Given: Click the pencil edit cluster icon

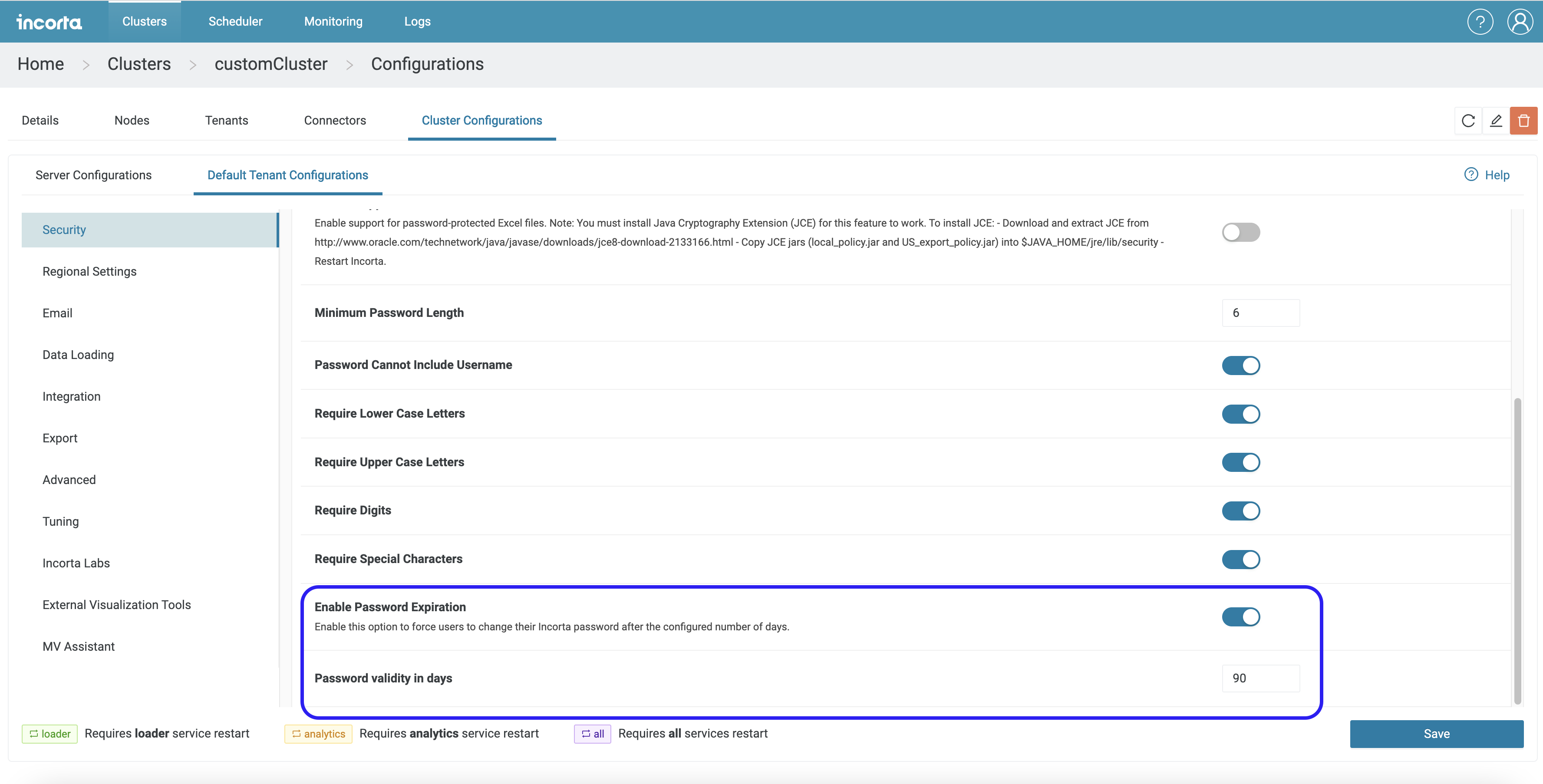Looking at the screenshot, I should [1496, 121].
